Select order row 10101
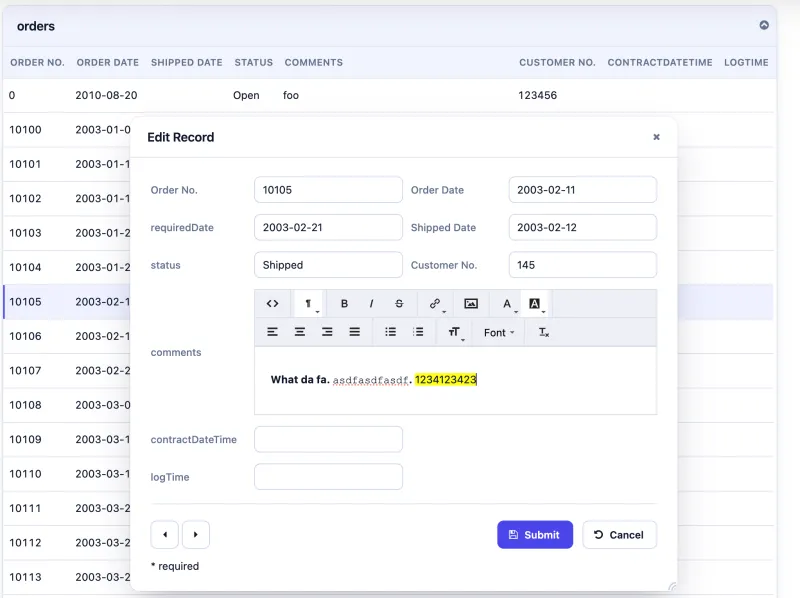800x598 pixels. coord(67,164)
